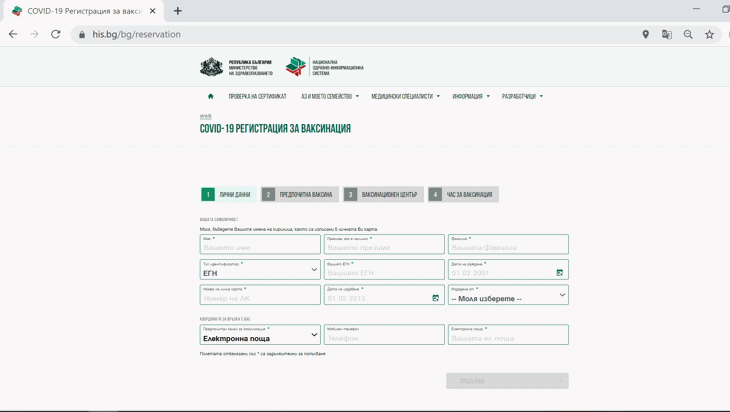Click the translate page icon
This screenshot has height=412, width=730.
pyautogui.click(x=667, y=34)
